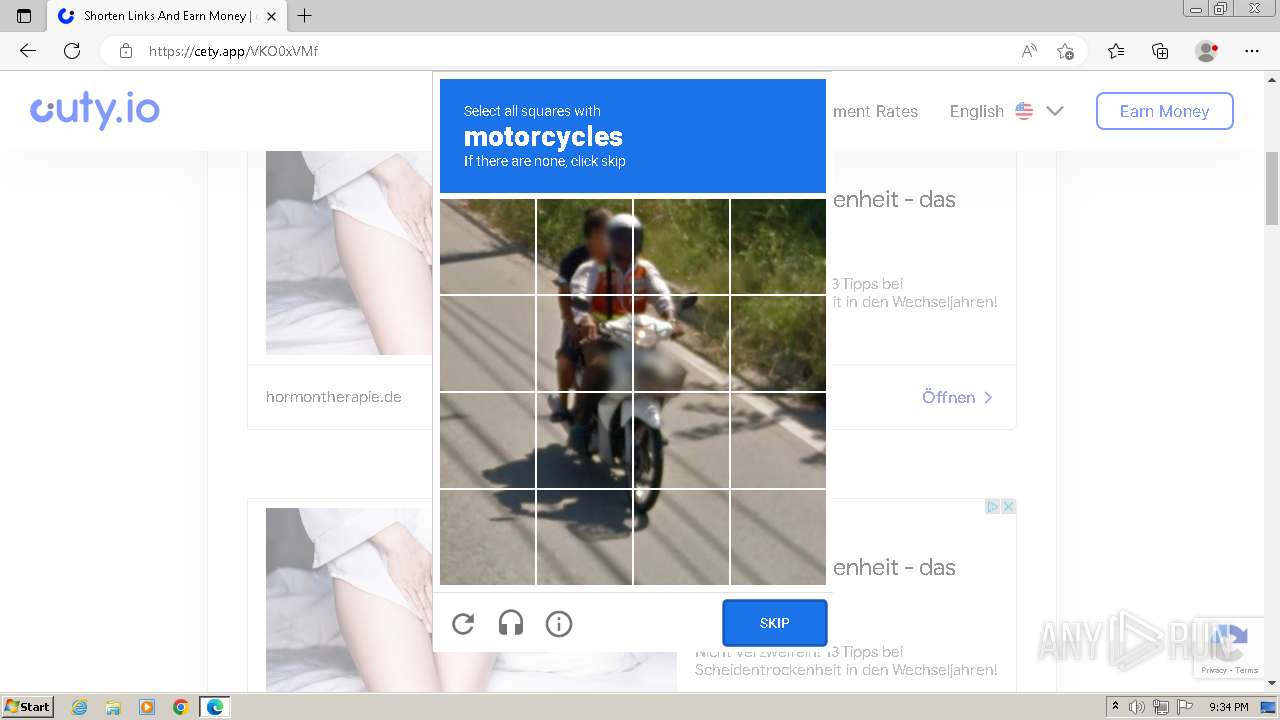
Task: Click the Earn Money button
Action: [x=1165, y=111]
